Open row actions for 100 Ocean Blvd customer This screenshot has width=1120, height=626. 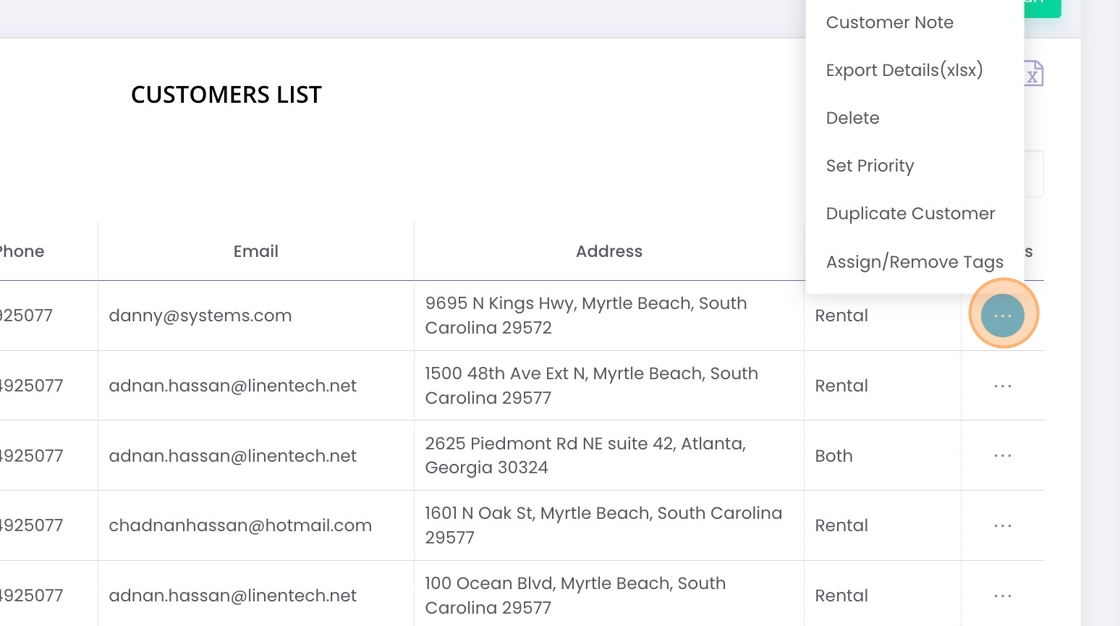pos(1003,596)
